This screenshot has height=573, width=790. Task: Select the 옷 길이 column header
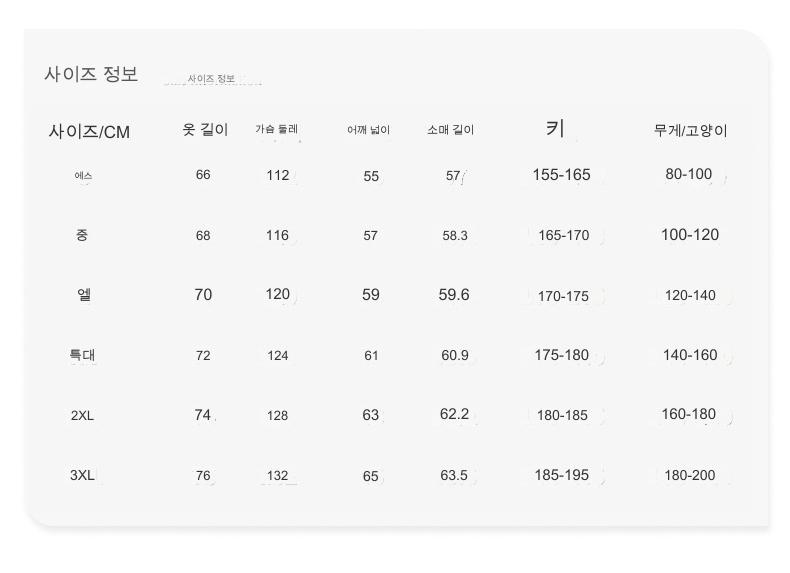click(x=205, y=129)
